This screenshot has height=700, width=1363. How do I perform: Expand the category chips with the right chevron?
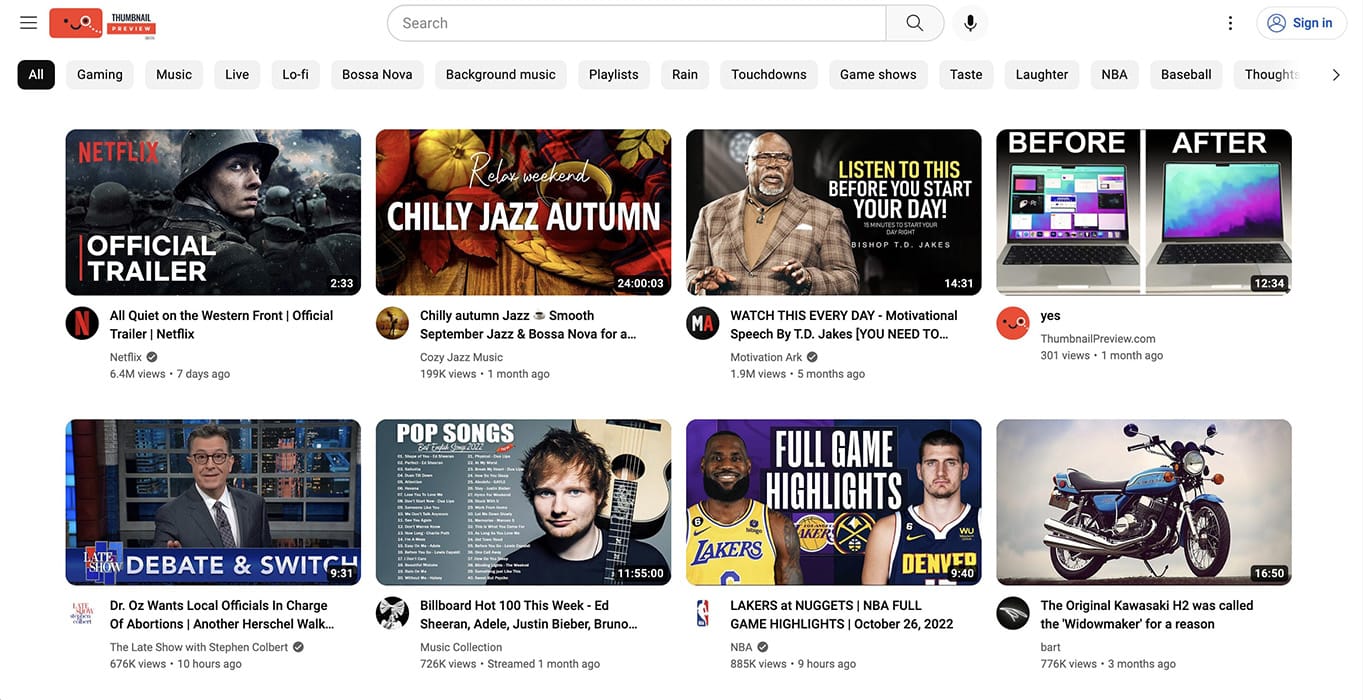click(1335, 73)
